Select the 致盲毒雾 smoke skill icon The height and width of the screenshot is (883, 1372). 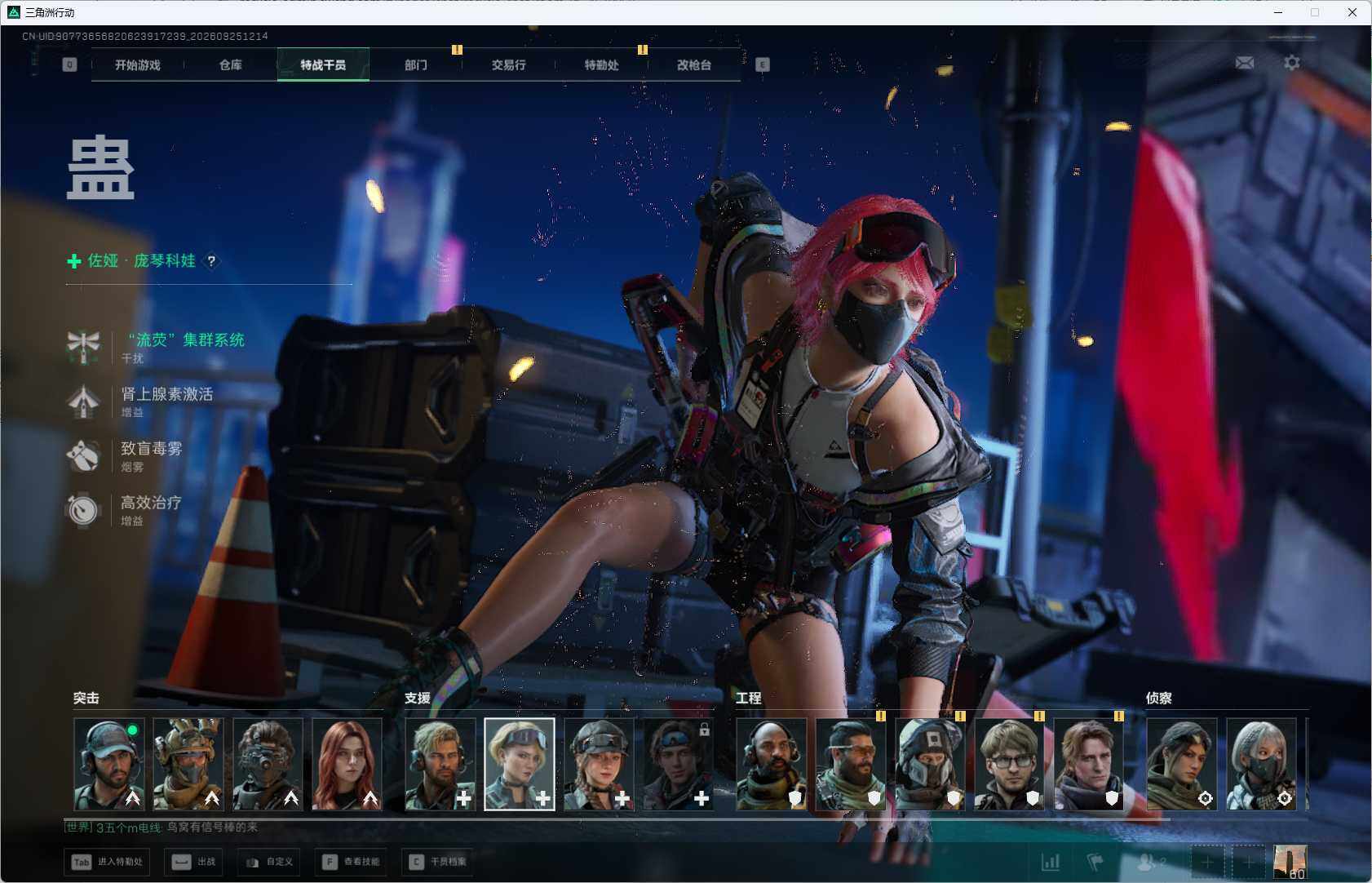tap(83, 455)
